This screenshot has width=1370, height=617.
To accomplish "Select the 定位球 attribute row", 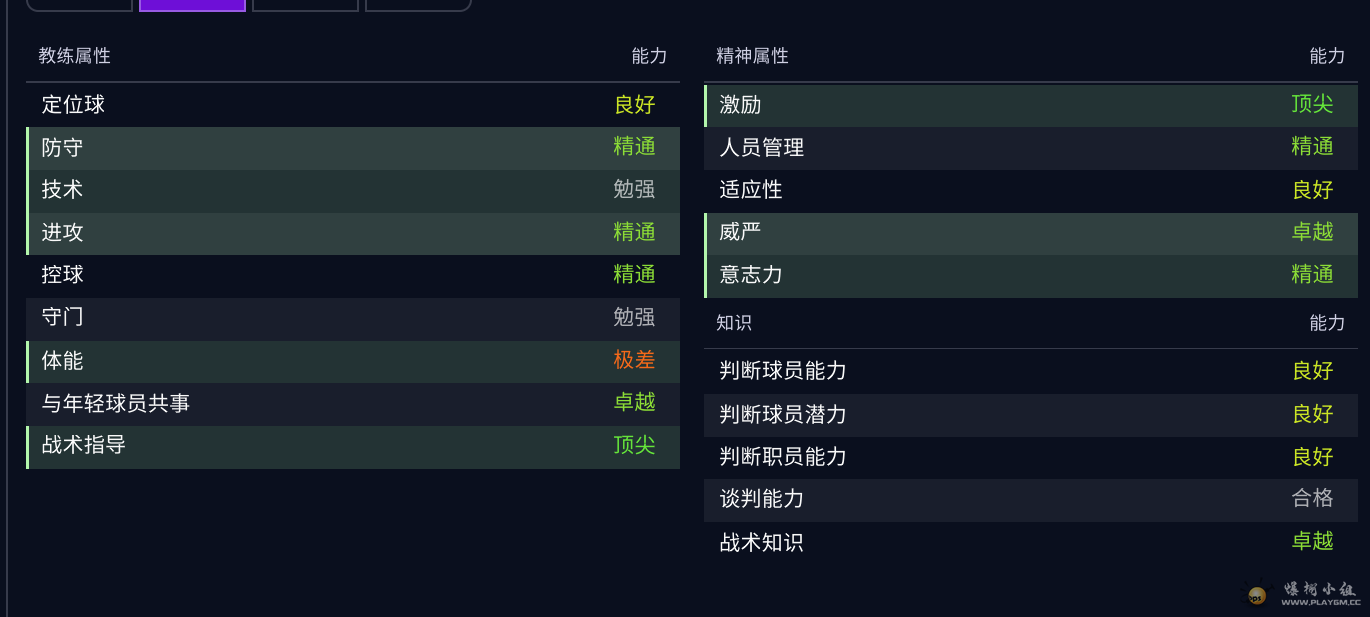I will pos(353,105).
